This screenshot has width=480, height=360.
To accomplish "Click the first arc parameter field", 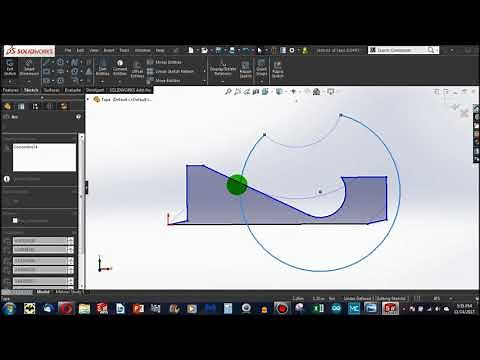I will coord(40,241).
